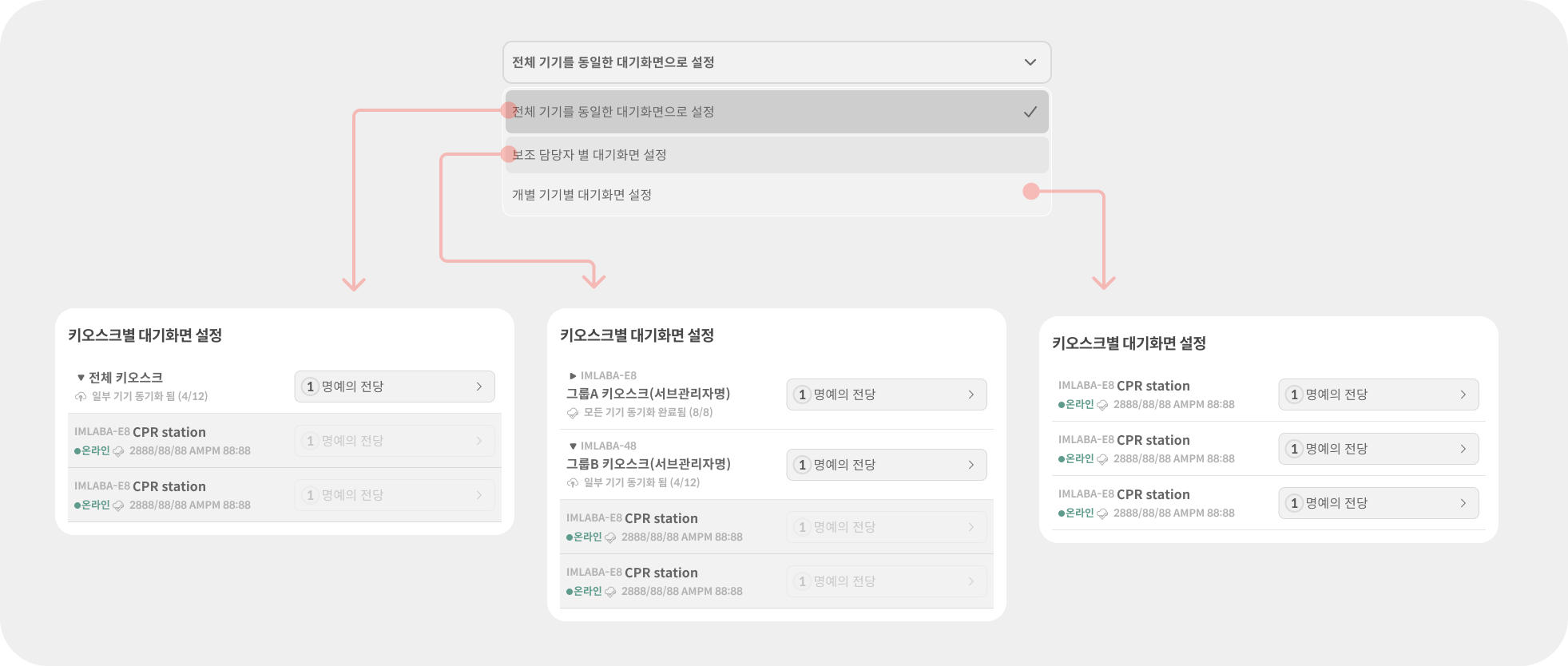Open '명예의 전당' selector for 전체 키오스크
This screenshot has height=666, width=1568.
pos(394,387)
